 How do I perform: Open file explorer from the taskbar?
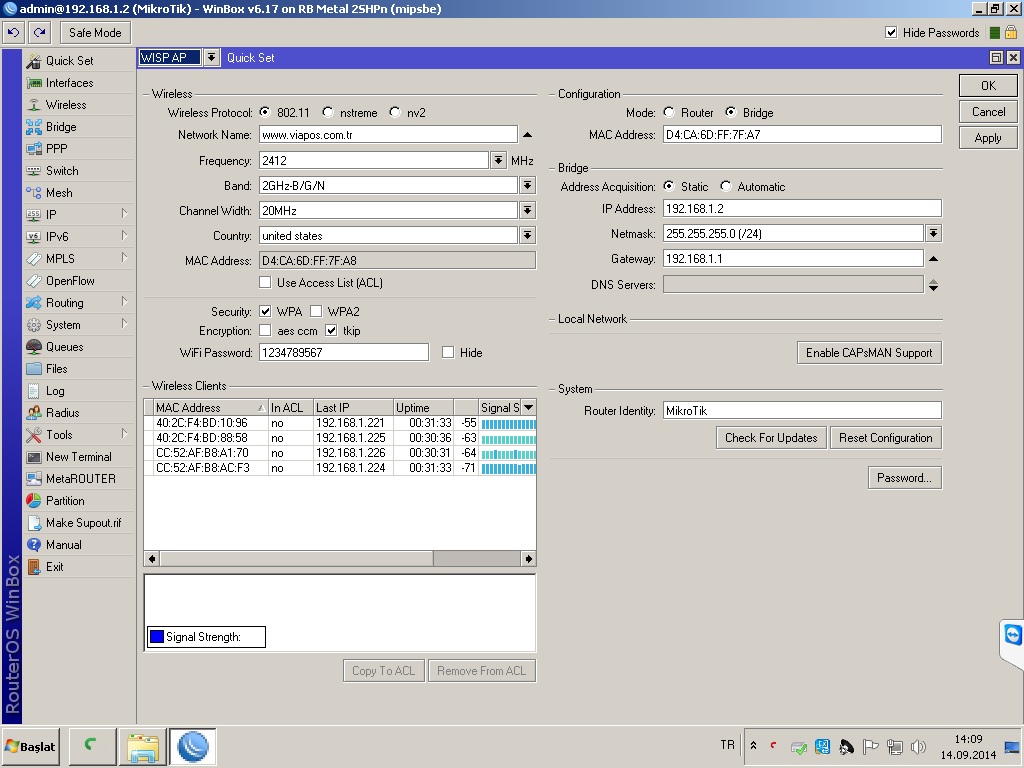coord(143,747)
